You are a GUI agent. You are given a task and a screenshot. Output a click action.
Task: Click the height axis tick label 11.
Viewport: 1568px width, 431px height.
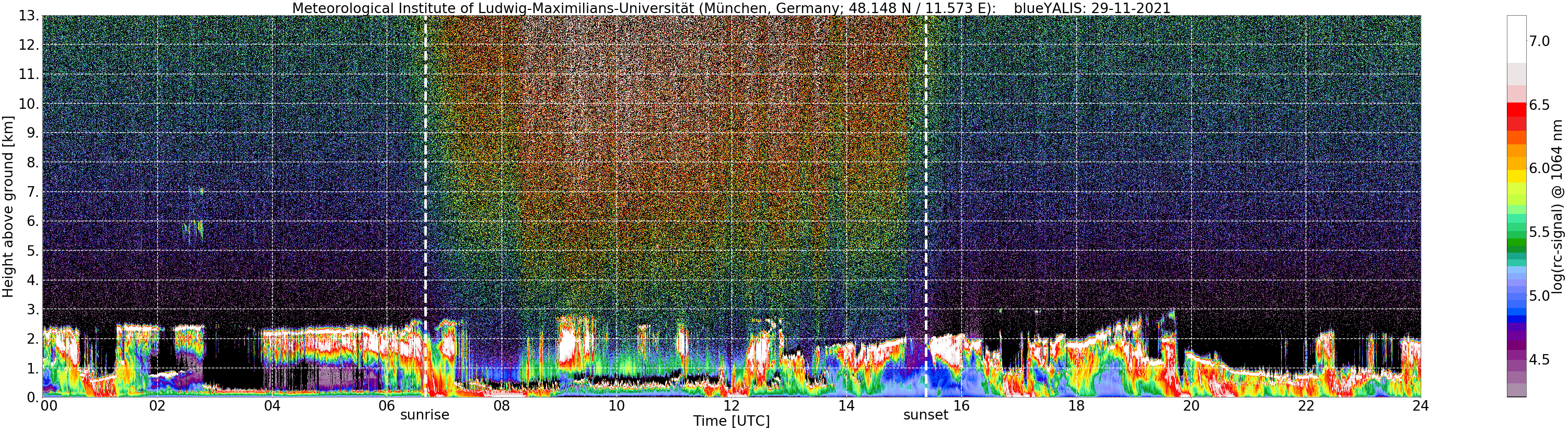[29, 75]
